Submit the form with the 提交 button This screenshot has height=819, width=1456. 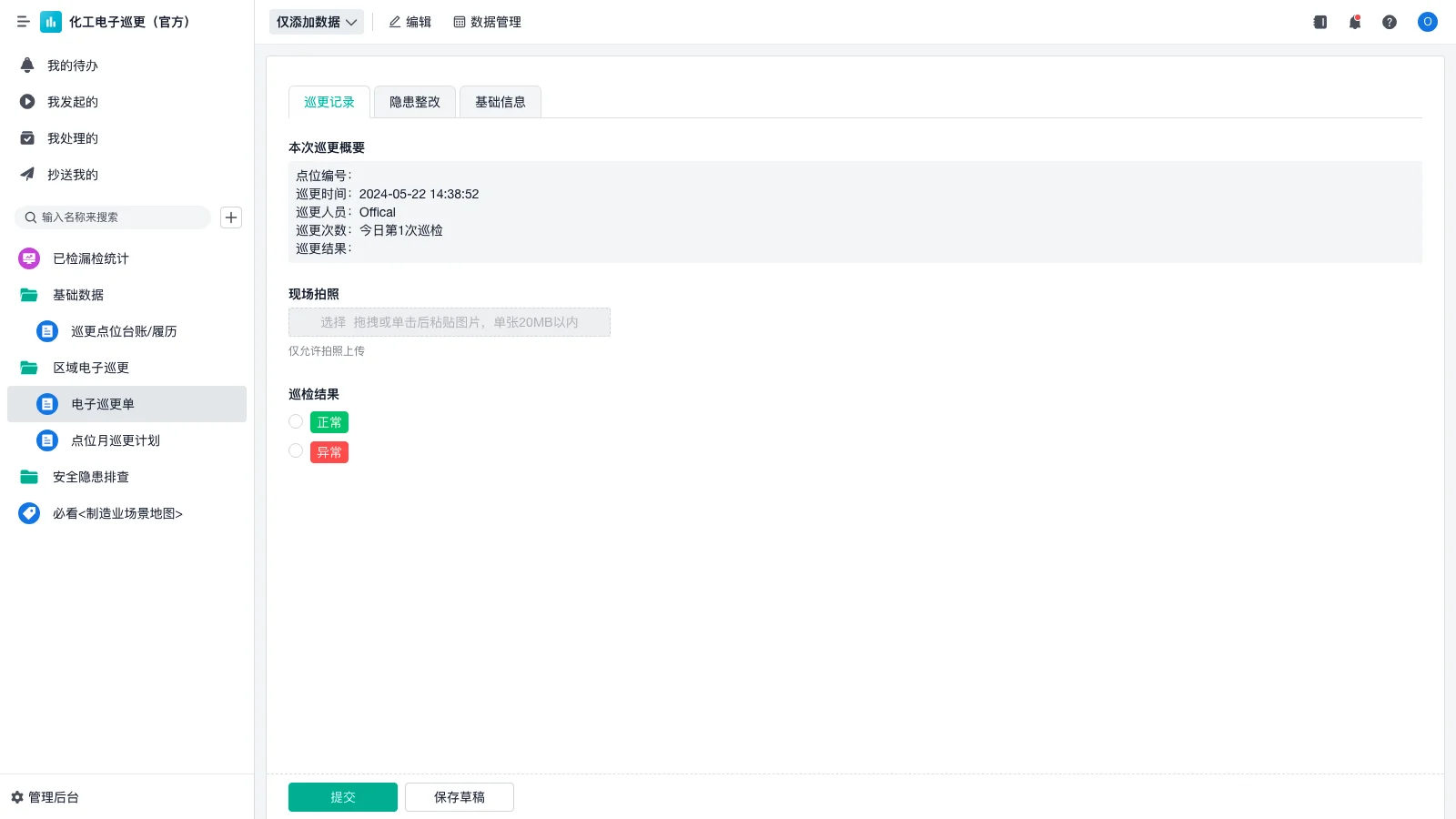tap(342, 796)
